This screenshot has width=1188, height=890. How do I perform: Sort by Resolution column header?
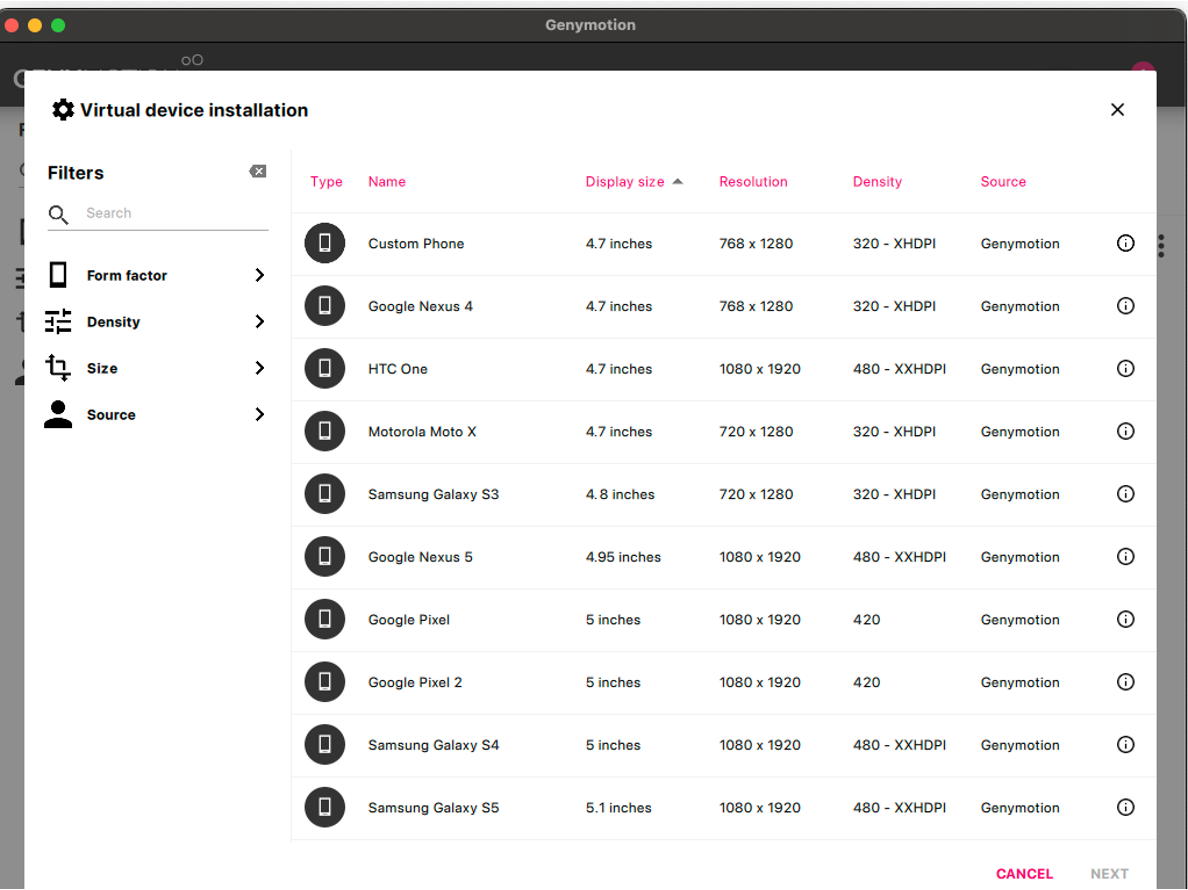753,182
